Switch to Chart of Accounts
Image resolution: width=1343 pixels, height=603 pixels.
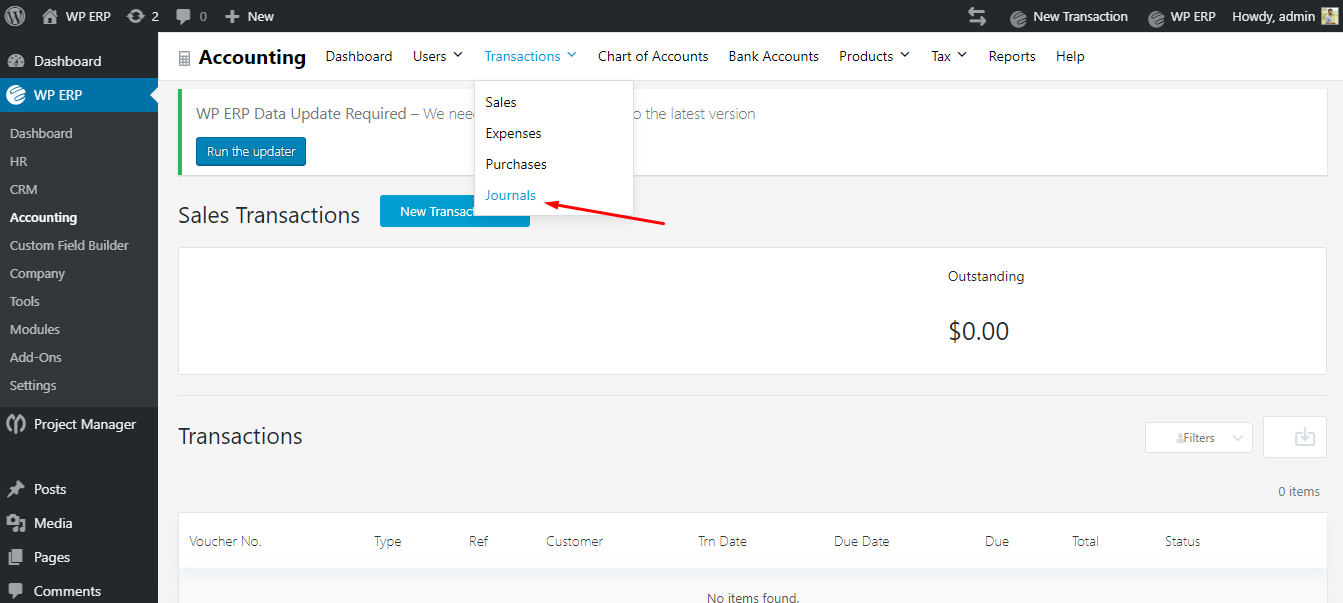[653, 56]
